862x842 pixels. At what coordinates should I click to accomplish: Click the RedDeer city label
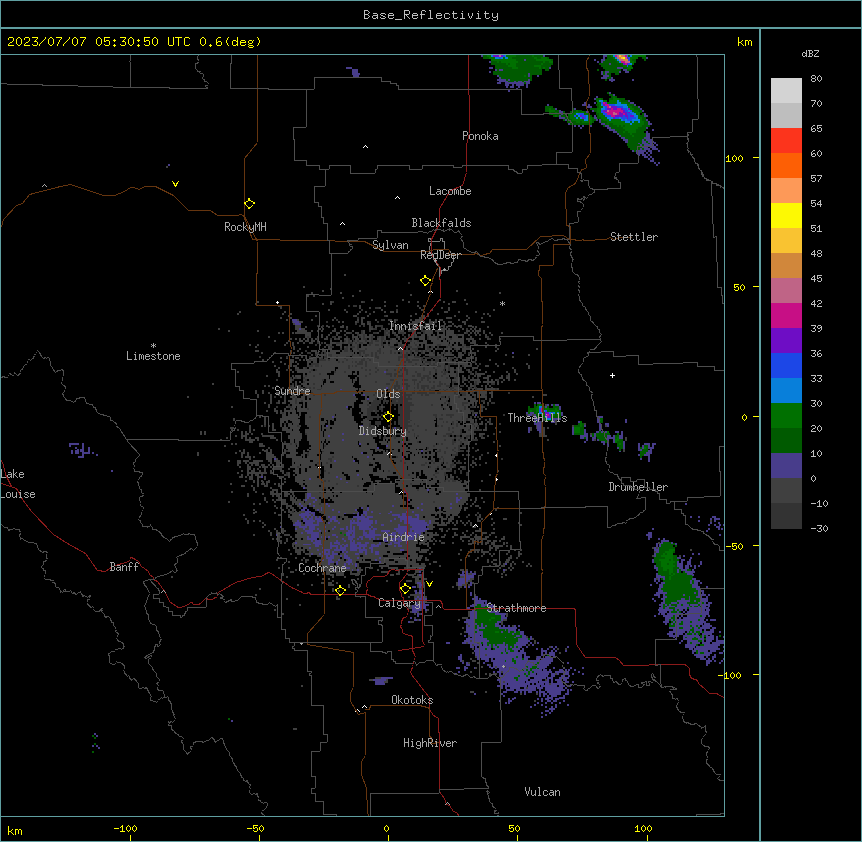(x=440, y=255)
